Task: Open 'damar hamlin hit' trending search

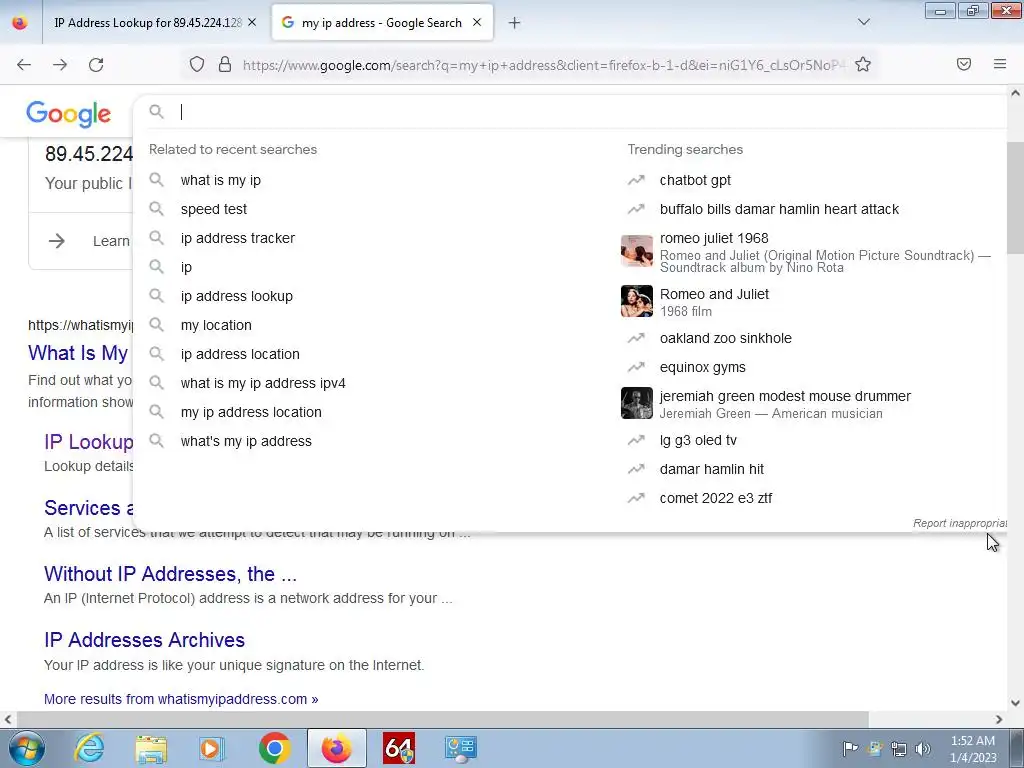Action: point(712,469)
